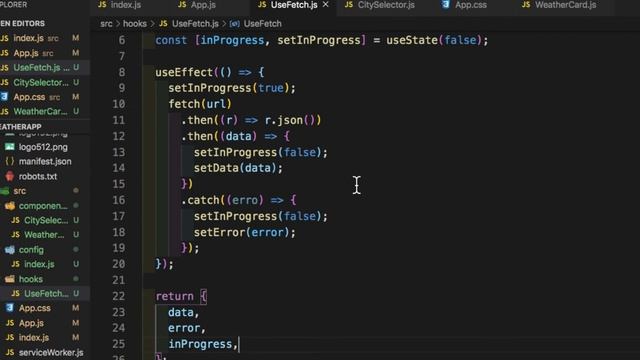640x360 pixels.
Task: Click the src folder icon
Action: click(x=5, y=191)
